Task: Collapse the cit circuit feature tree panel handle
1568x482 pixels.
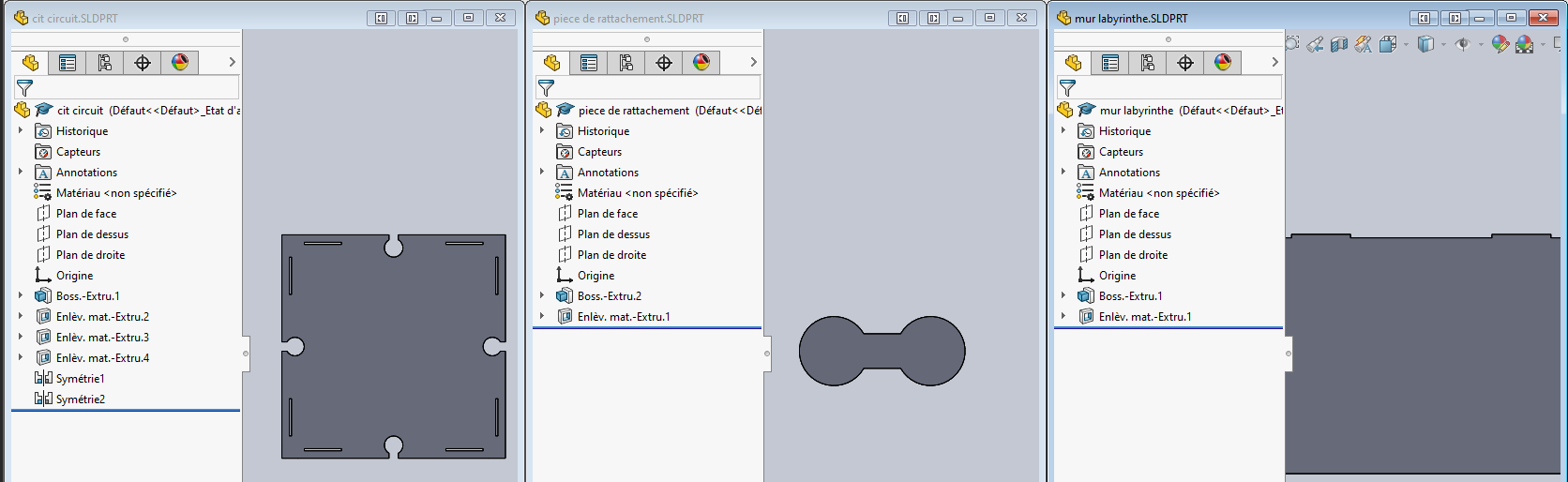Action: (x=246, y=354)
